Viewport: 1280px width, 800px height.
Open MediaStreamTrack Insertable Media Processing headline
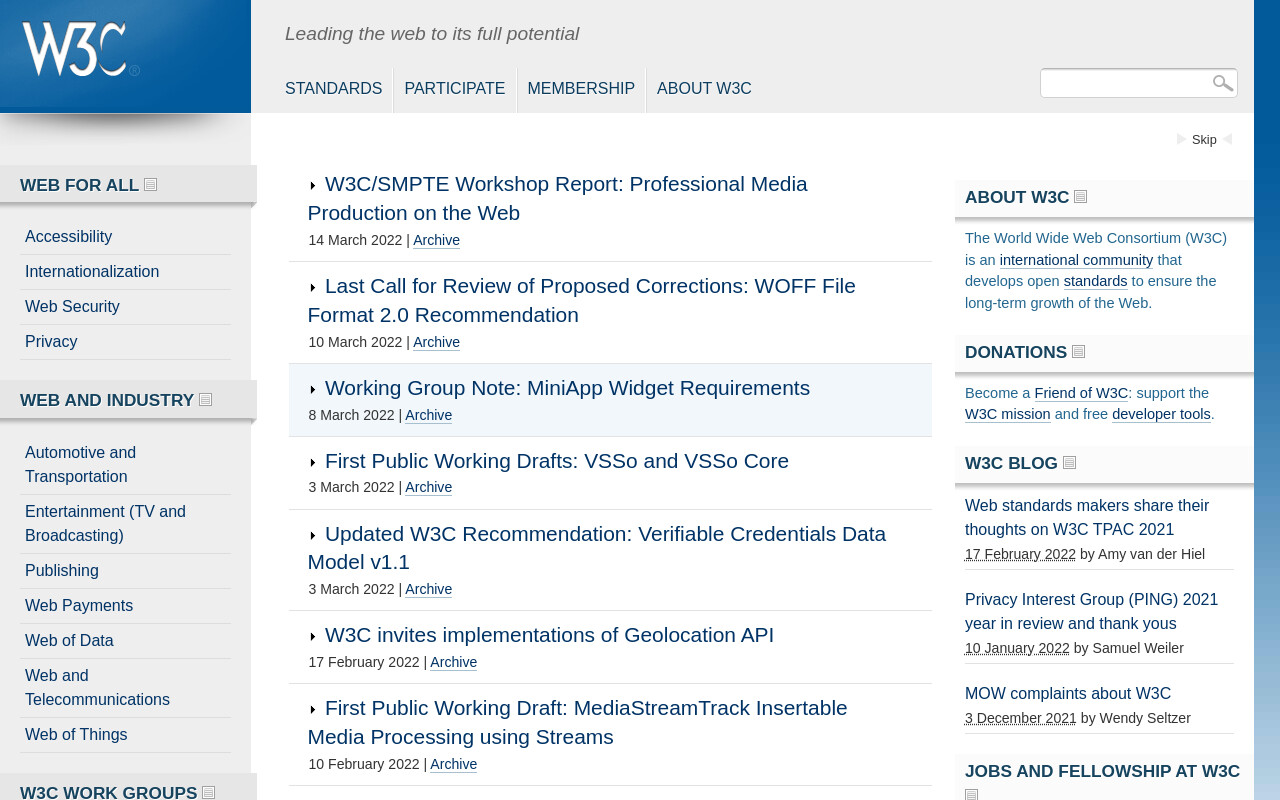[578, 722]
